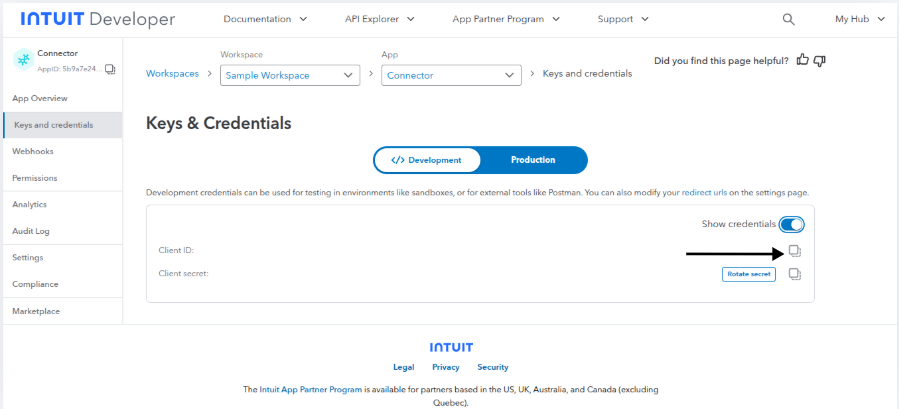The height and width of the screenshot is (409, 899).
Task: Click the Workspaces breadcrumb link
Action: [x=172, y=74]
